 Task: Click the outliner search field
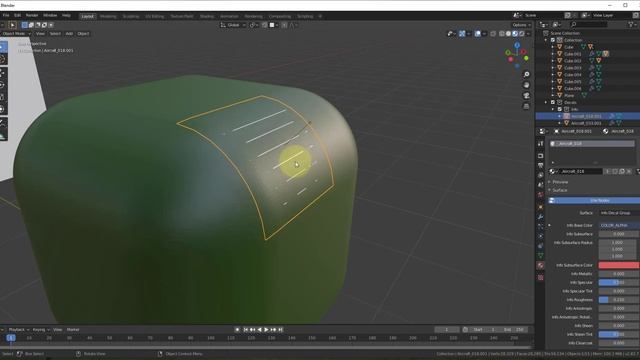point(588,25)
